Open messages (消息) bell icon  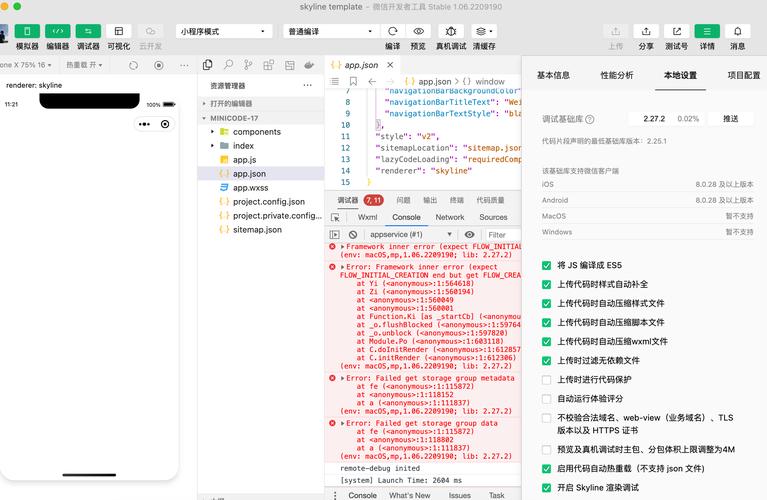point(738,31)
